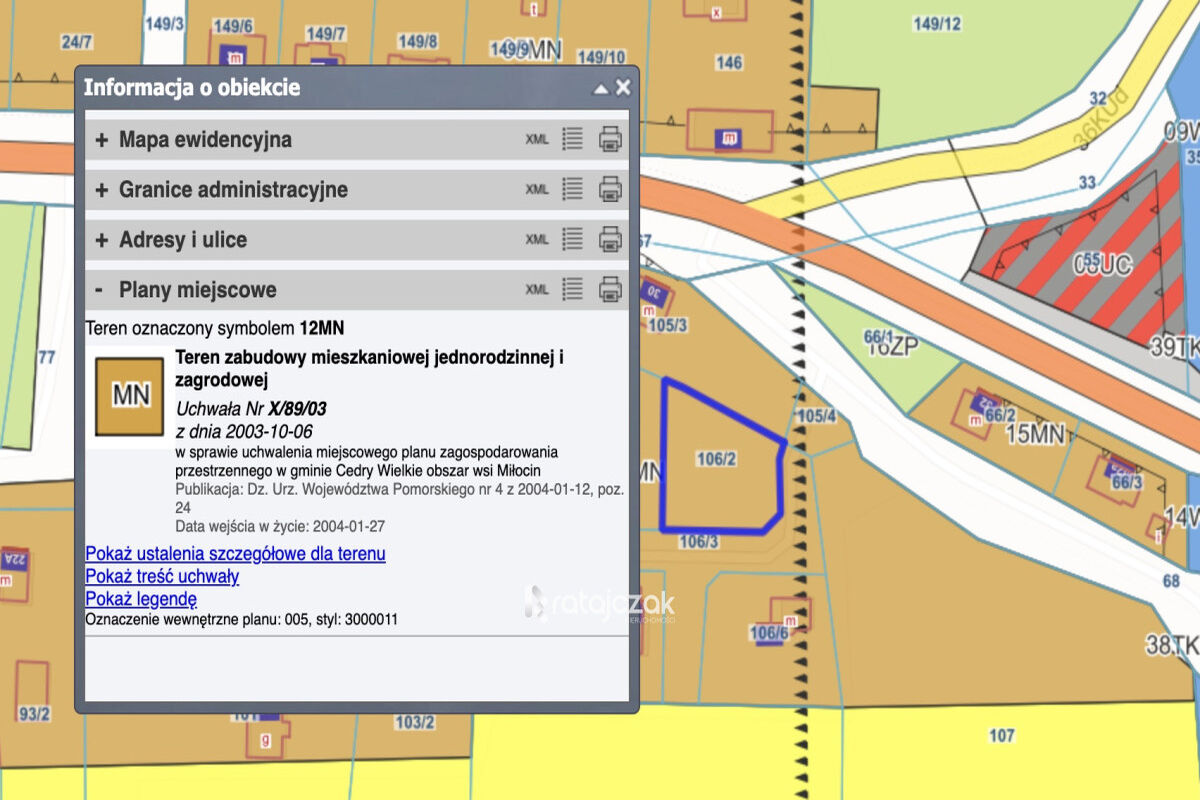Expand the Mapa ewidencyjna section
Viewport: 1200px width, 800px height.
[x=101, y=140]
